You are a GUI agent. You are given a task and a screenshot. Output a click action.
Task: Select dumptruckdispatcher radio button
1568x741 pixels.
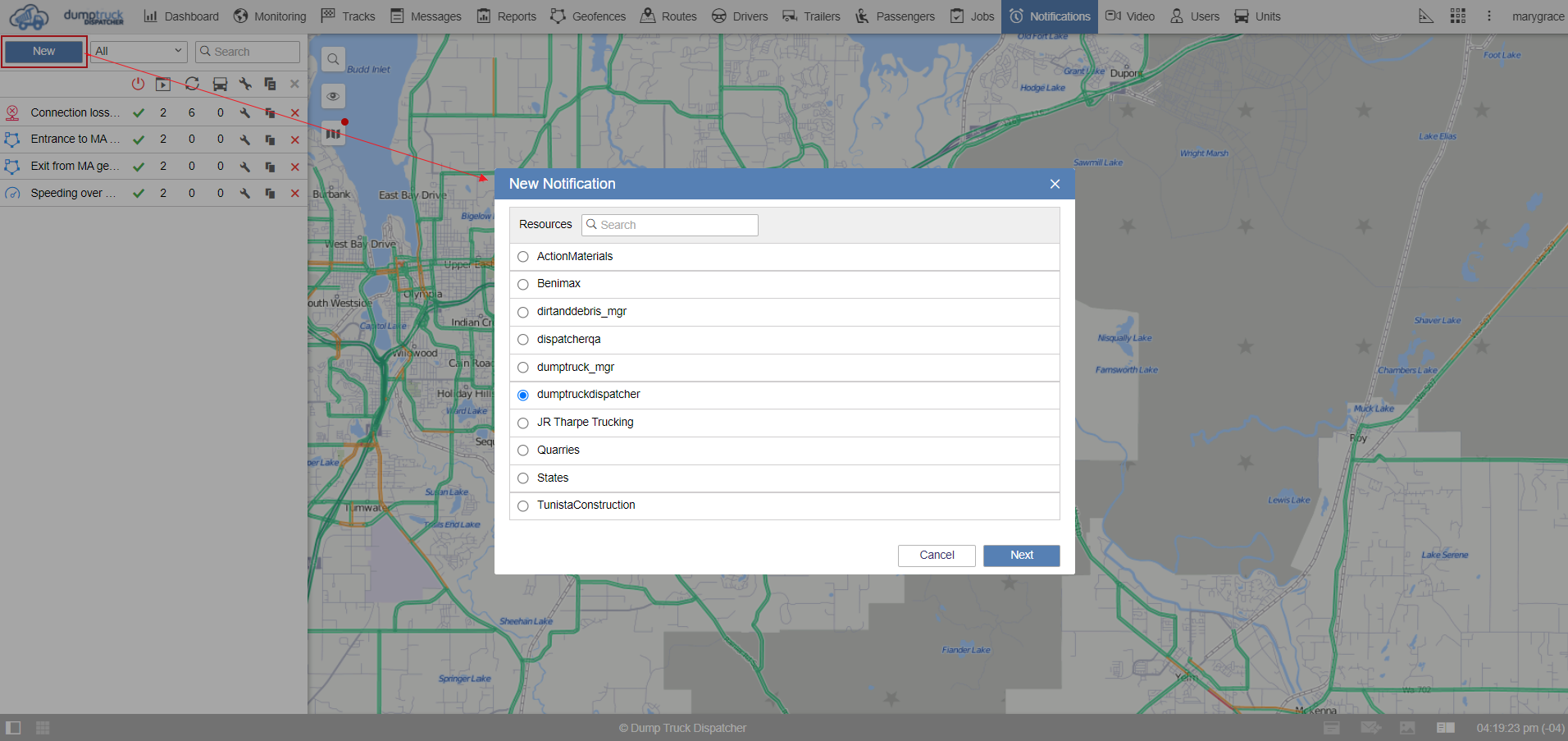point(523,395)
